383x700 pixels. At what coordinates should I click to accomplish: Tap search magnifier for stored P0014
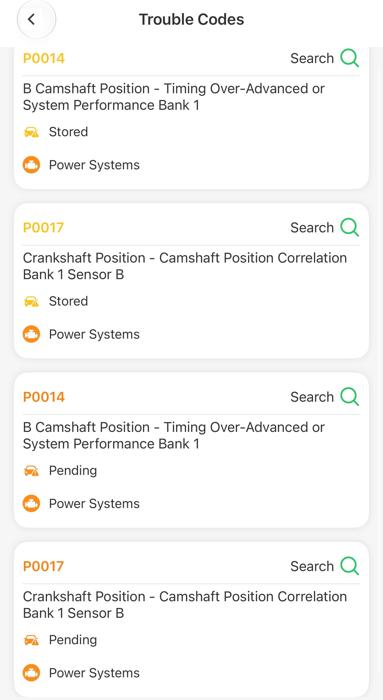(350, 58)
